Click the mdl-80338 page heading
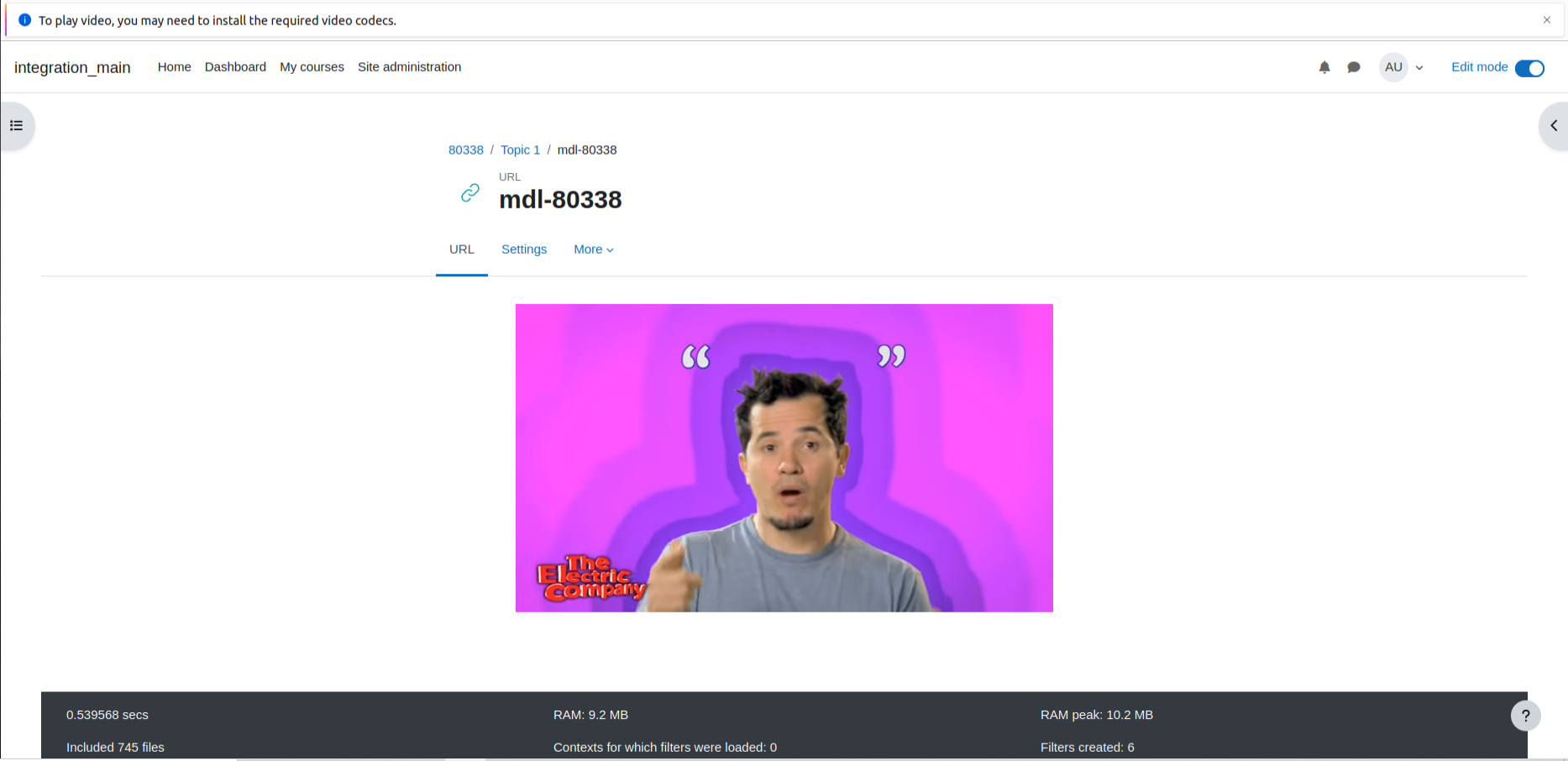Screen dimensions: 1568x761 pyautogui.click(x=560, y=200)
